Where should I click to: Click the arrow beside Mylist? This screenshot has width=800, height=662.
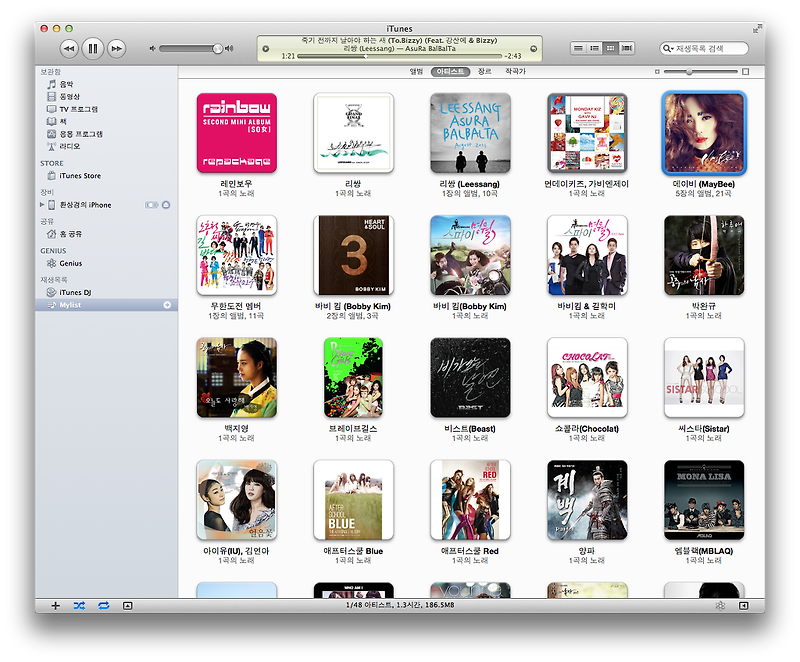tap(167, 305)
